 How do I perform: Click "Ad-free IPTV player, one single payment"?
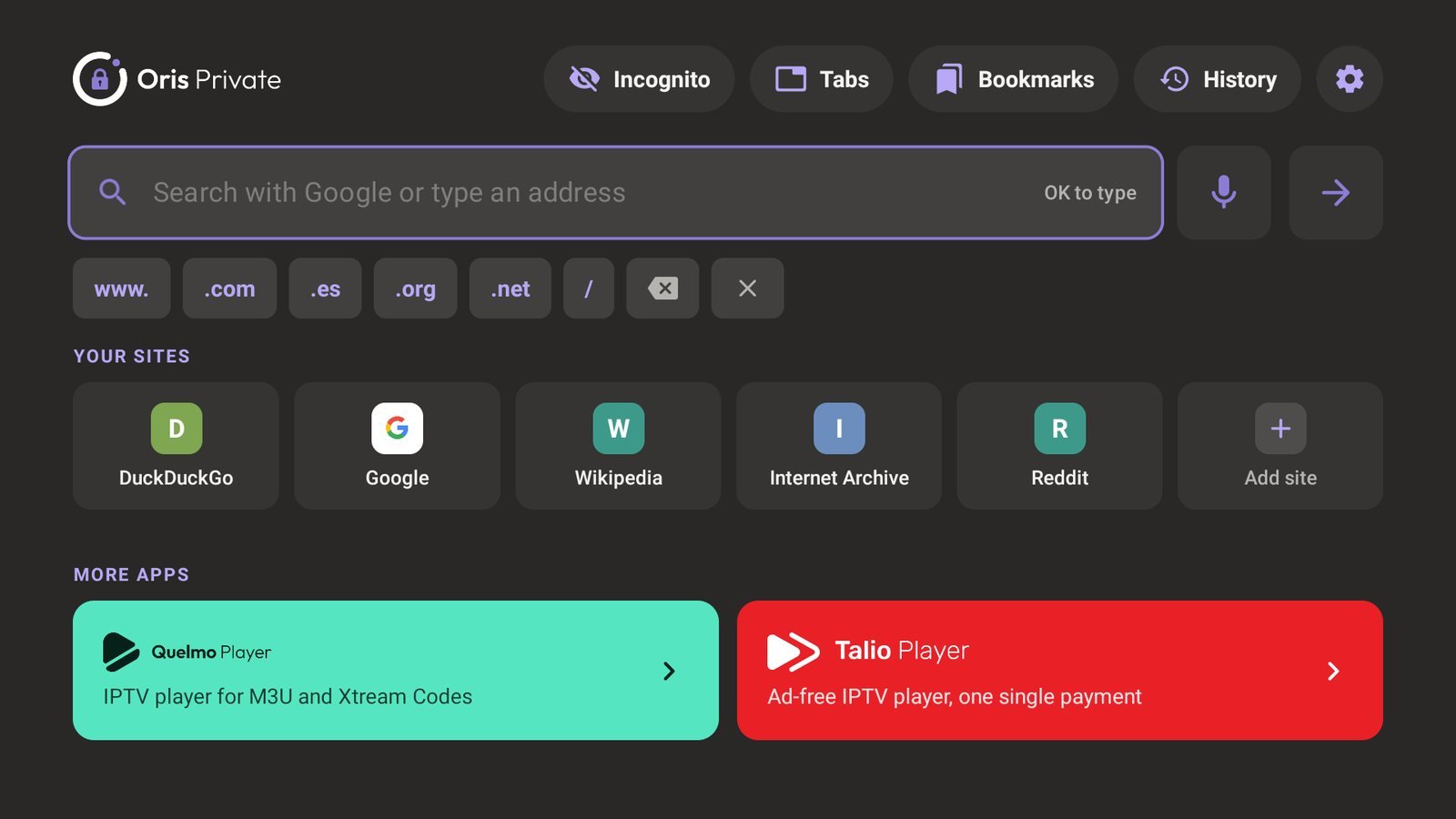(x=954, y=696)
